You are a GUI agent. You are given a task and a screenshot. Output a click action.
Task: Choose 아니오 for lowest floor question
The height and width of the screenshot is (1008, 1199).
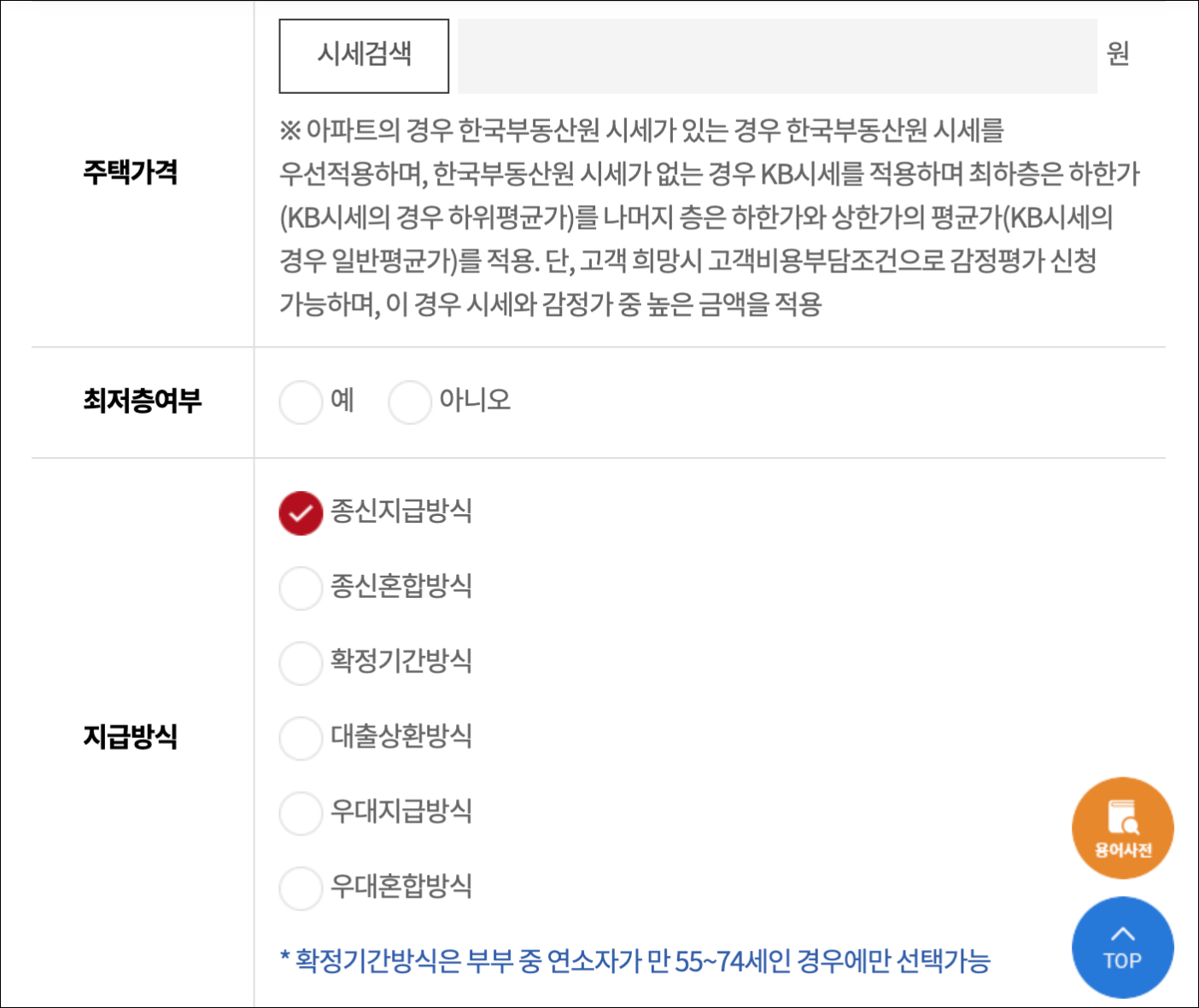pos(410,401)
